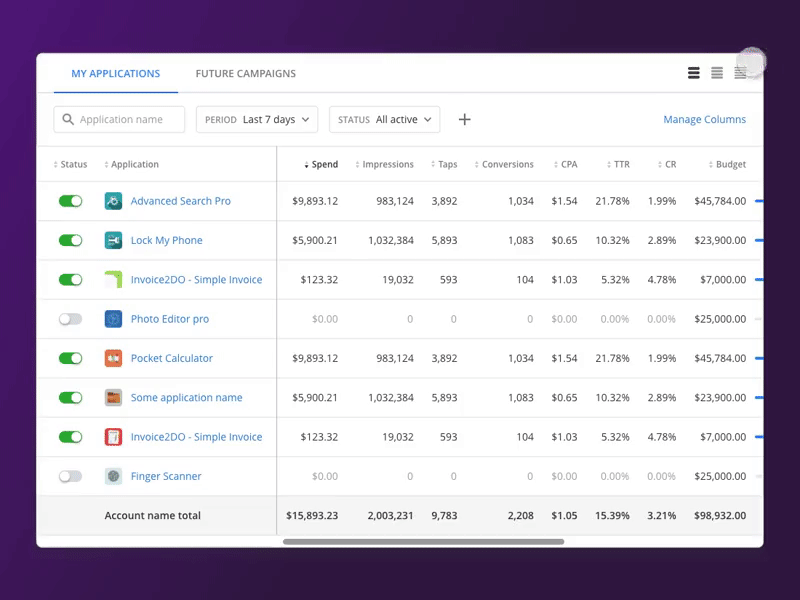Open the Period Last 7 days dropdown
800x600 pixels.
[257, 120]
